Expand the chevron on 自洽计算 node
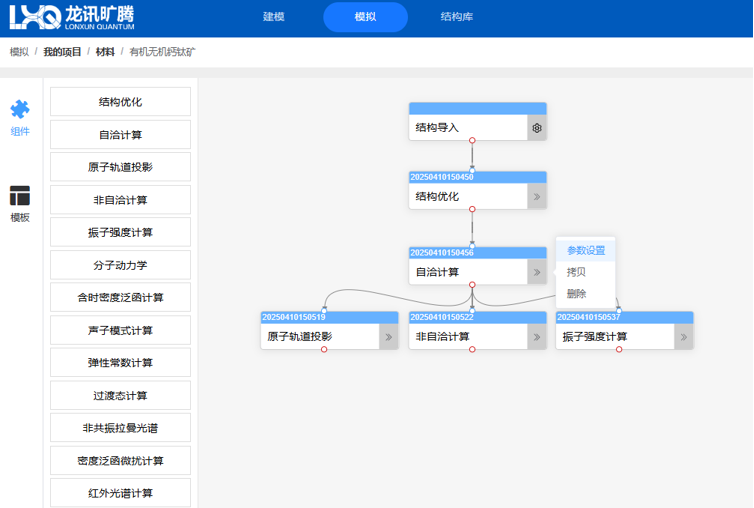Image resolution: width=754 pixels, height=508 pixels. (x=537, y=272)
